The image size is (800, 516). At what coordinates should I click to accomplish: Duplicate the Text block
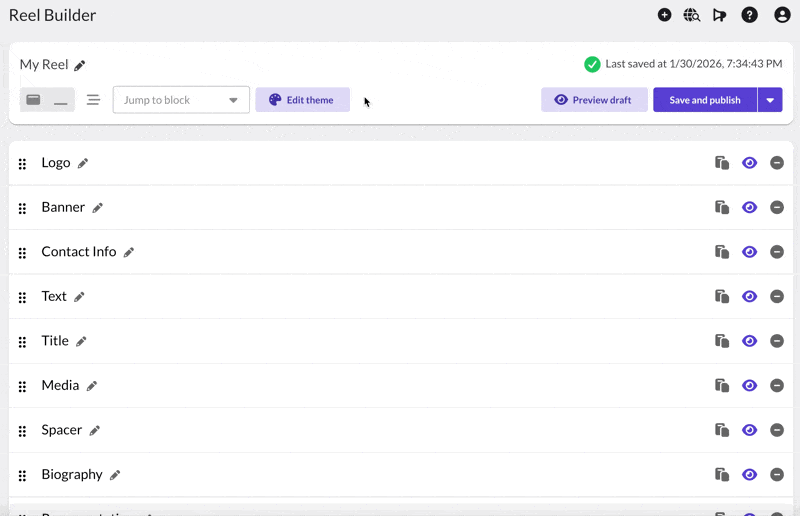[x=721, y=296]
